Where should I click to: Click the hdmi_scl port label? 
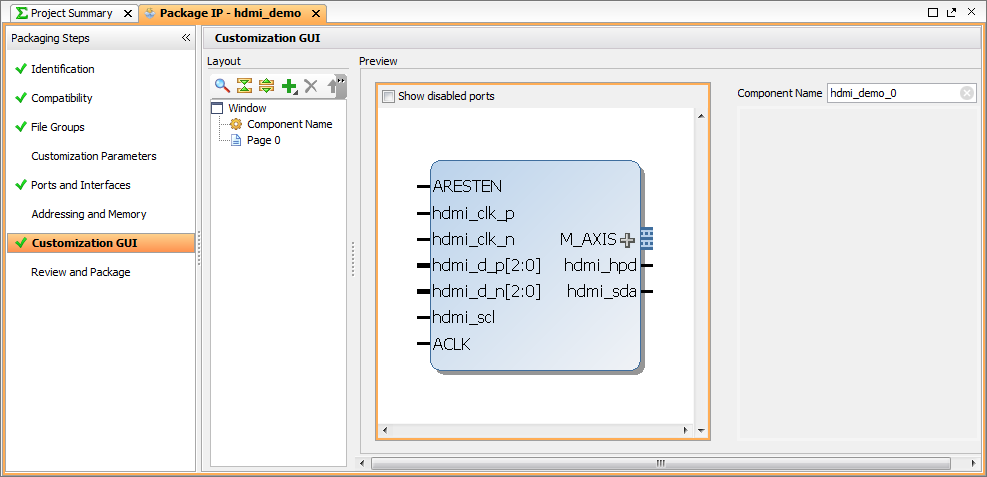pyautogui.click(x=464, y=318)
